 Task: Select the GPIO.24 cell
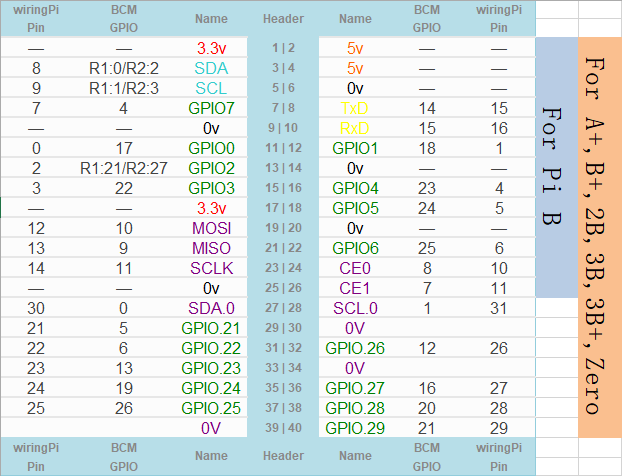coord(211,388)
